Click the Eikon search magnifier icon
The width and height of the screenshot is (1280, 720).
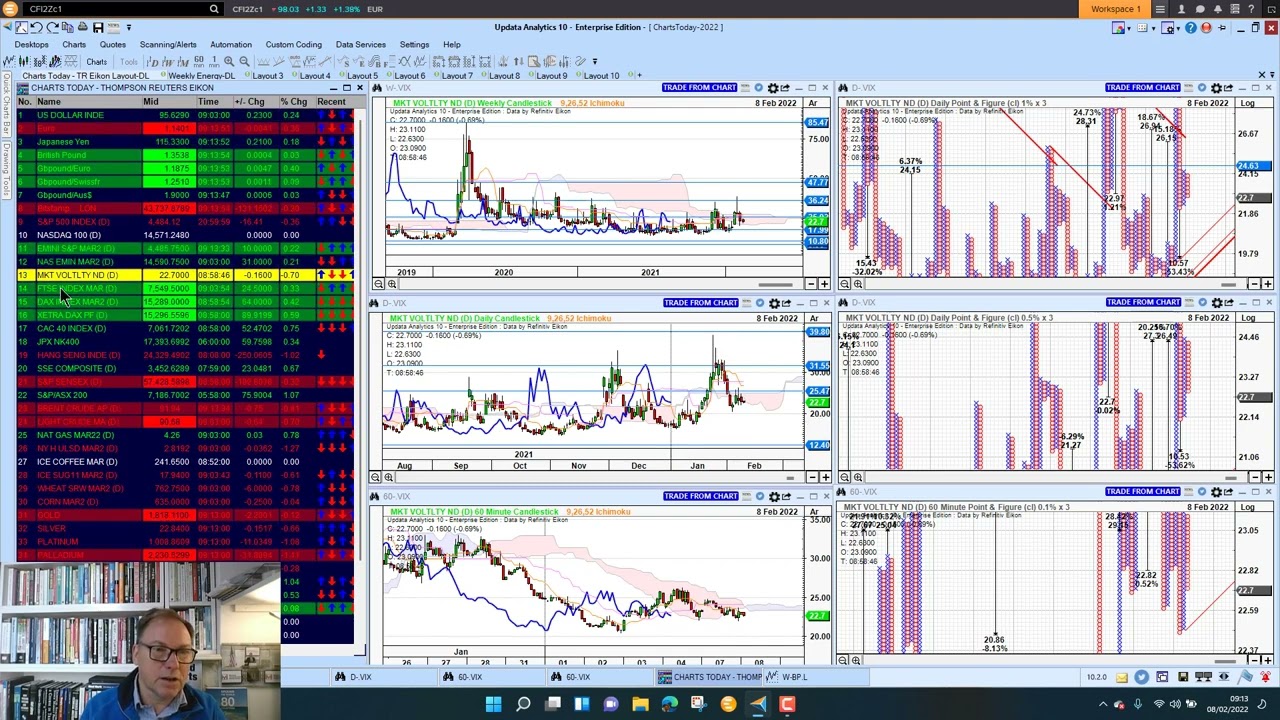(x=213, y=9)
